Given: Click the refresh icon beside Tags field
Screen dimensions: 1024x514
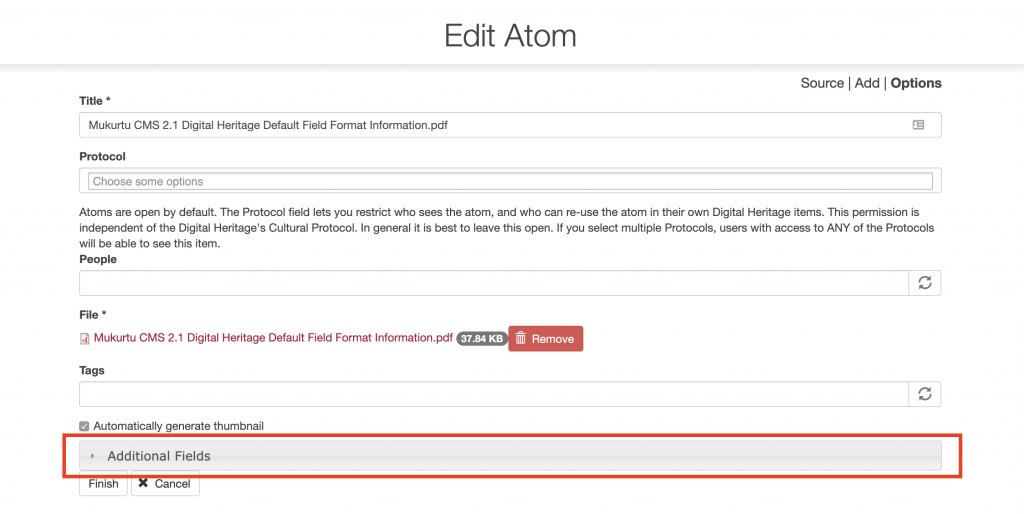Looking at the screenshot, I should pyautogui.click(x=925, y=394).
